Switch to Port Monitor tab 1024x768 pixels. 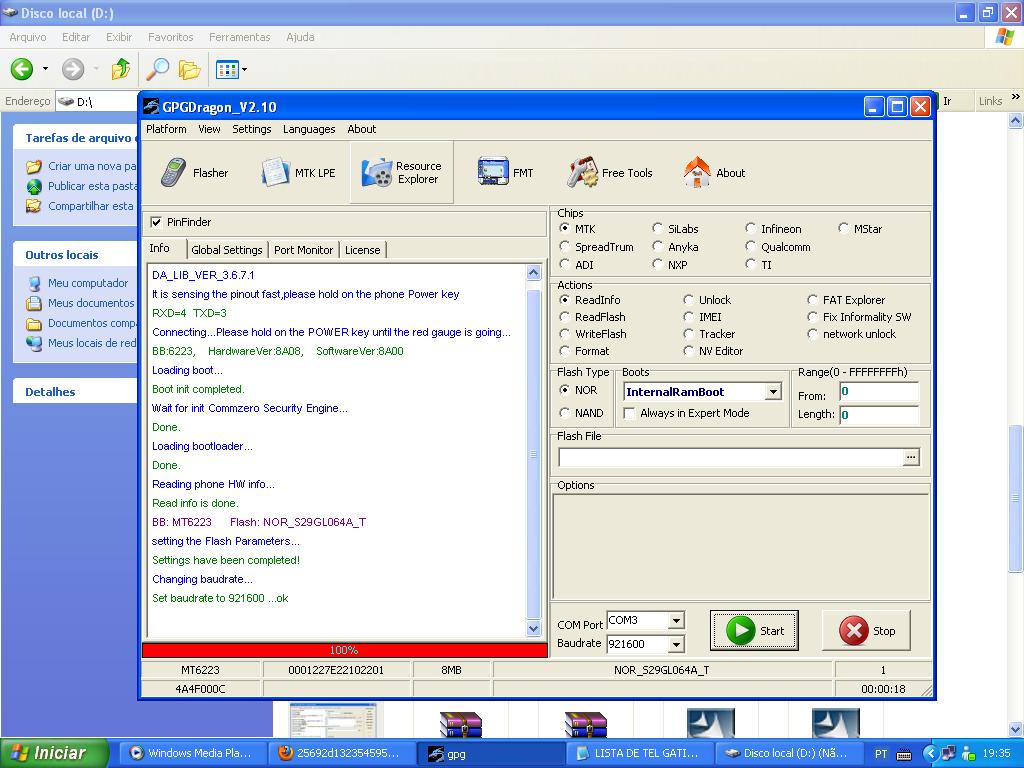coord(303,250)
